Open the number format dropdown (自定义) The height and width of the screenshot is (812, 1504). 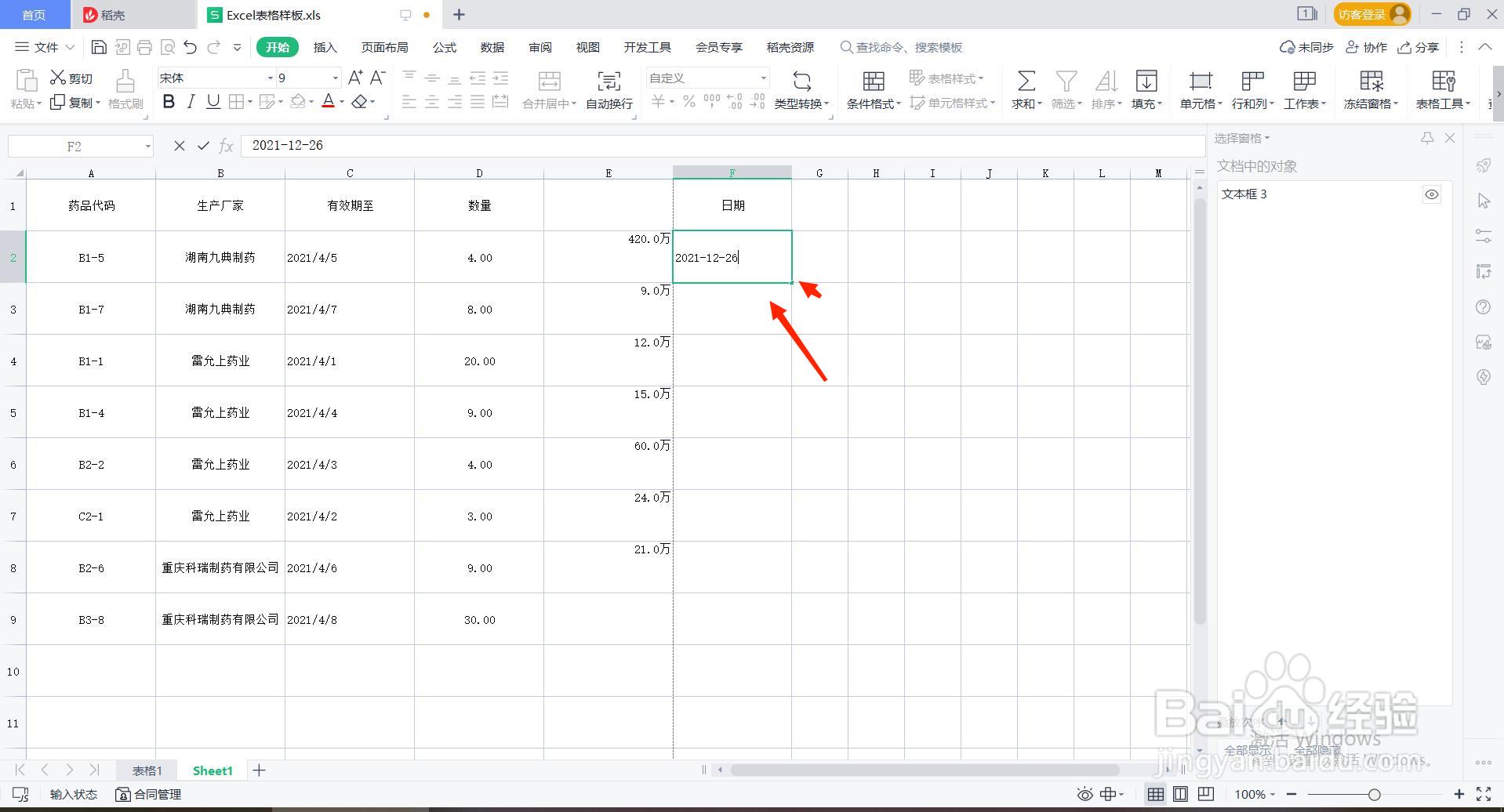[x=763, y=78]
